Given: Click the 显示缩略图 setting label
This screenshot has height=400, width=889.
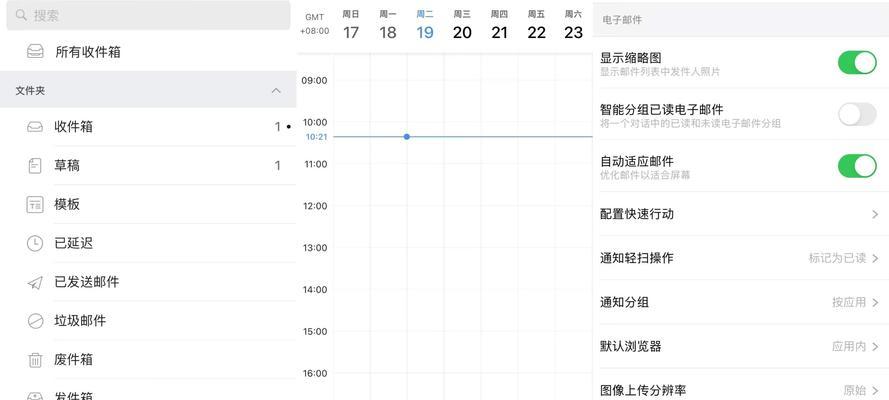Looking at the screenshot, I should tap(630, 57).
